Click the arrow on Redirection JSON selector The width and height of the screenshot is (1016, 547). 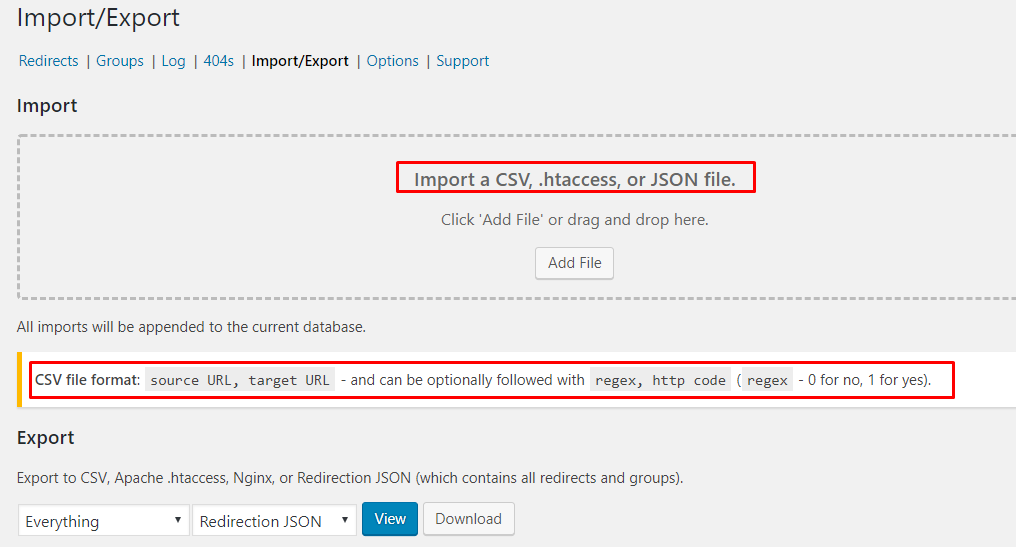345,520
